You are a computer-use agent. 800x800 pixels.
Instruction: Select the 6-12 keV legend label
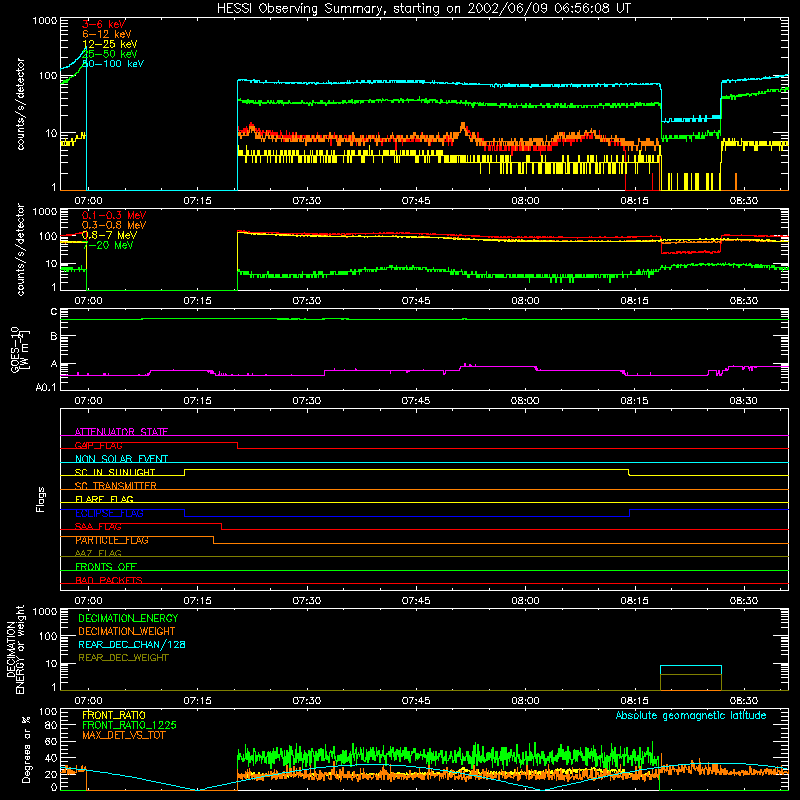[x=107, y=34]
